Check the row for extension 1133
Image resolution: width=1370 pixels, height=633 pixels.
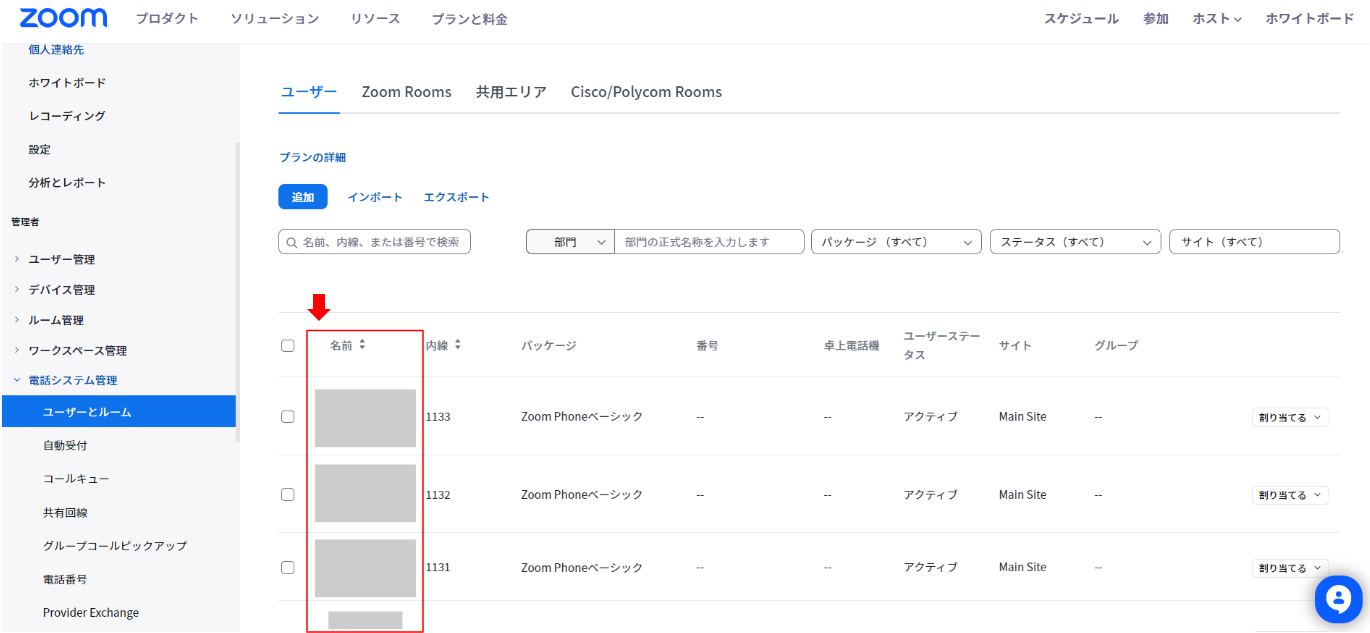(x=288, y=417)
